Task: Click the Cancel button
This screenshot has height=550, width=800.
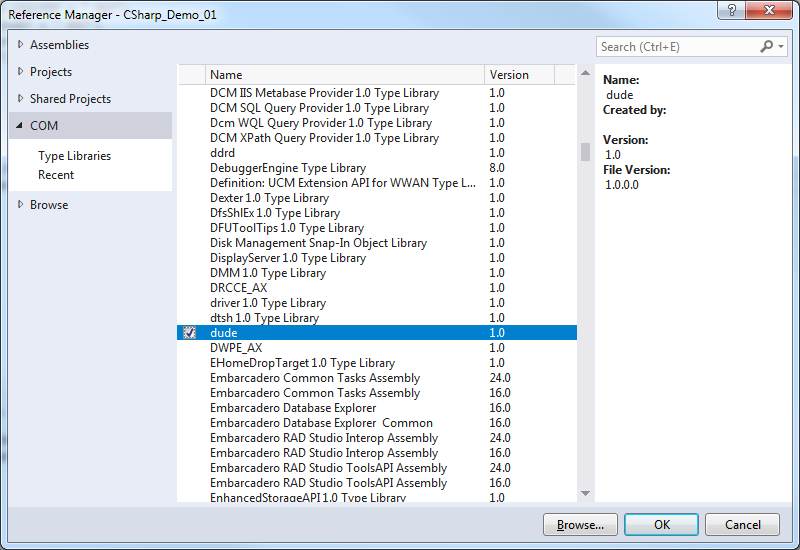Action: pos(742,524)
